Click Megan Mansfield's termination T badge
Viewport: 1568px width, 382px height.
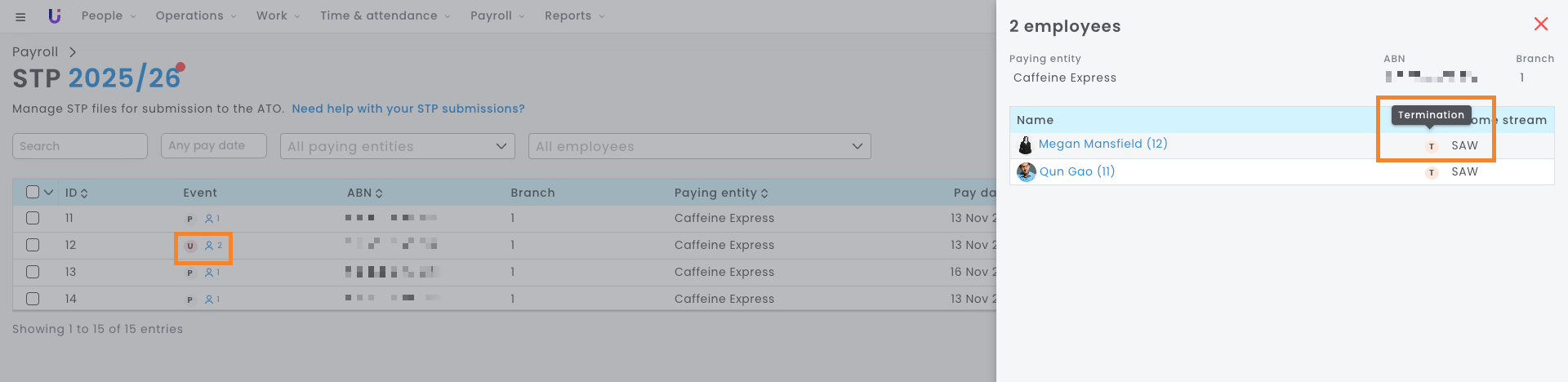click(1431, 146)
